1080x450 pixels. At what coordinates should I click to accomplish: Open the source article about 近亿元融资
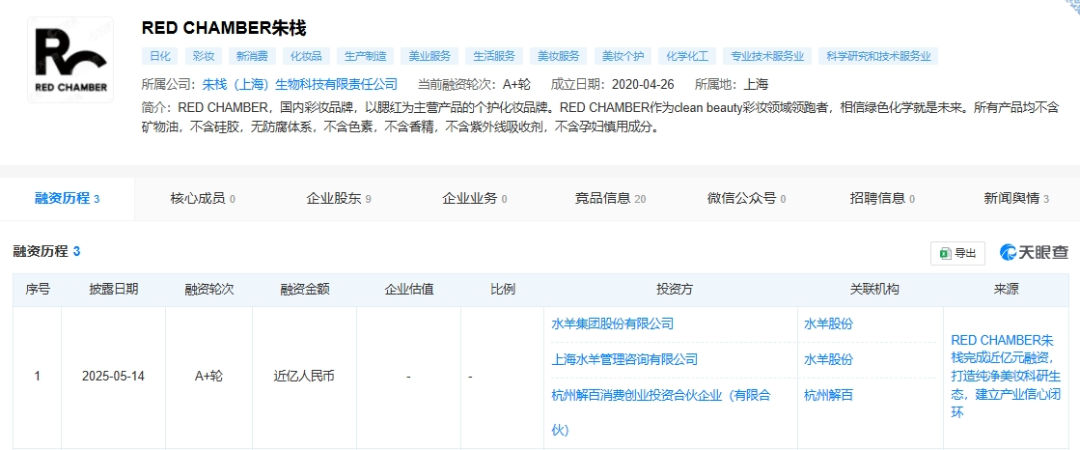(1006, 376)
